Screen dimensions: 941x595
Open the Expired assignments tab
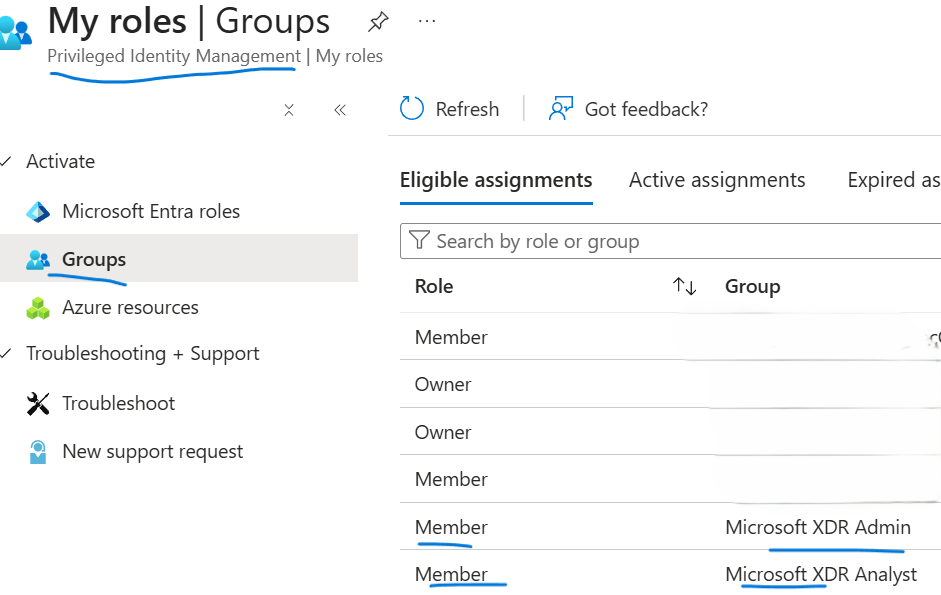coord(894,180)
